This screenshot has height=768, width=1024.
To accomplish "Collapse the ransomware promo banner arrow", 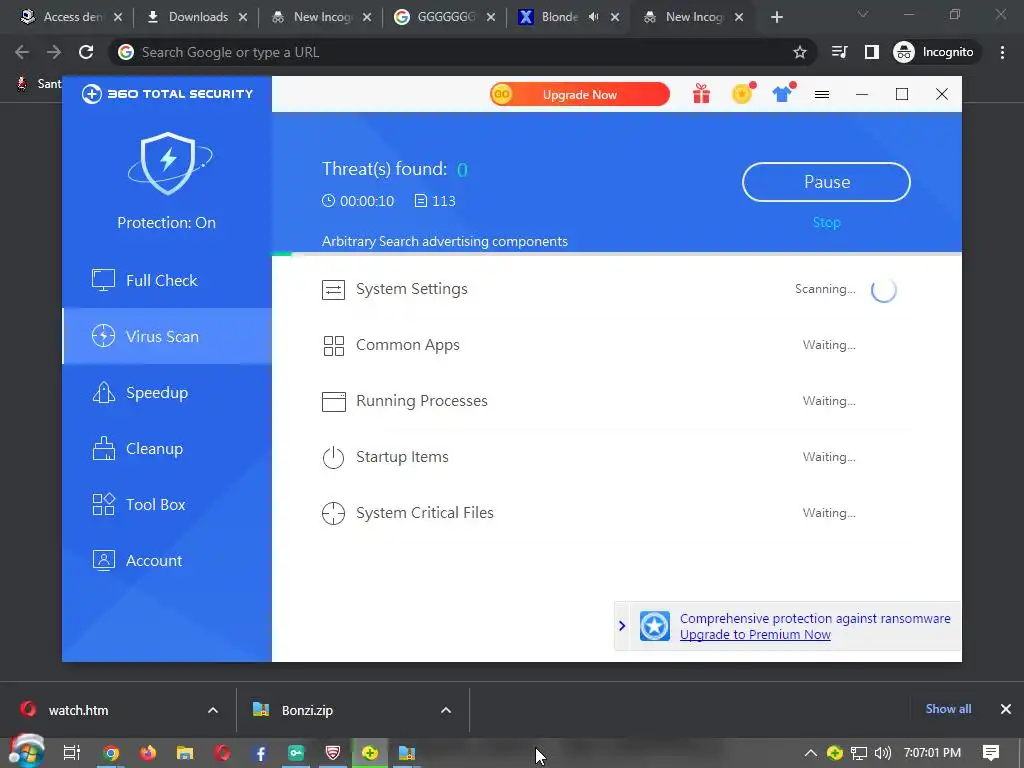I will [x=622, y=626].
